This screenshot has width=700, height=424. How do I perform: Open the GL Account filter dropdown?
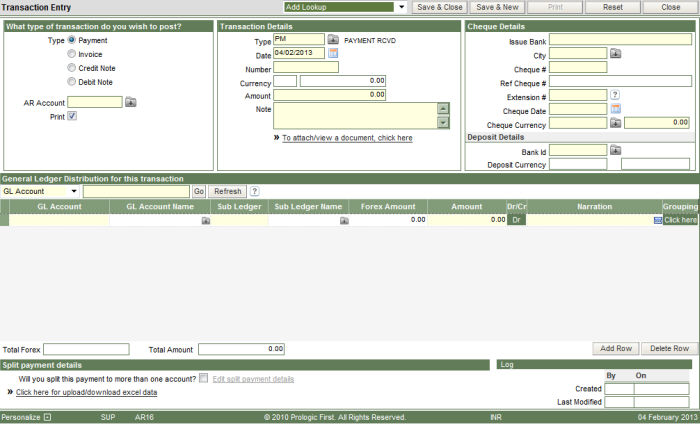pos(74,191)
